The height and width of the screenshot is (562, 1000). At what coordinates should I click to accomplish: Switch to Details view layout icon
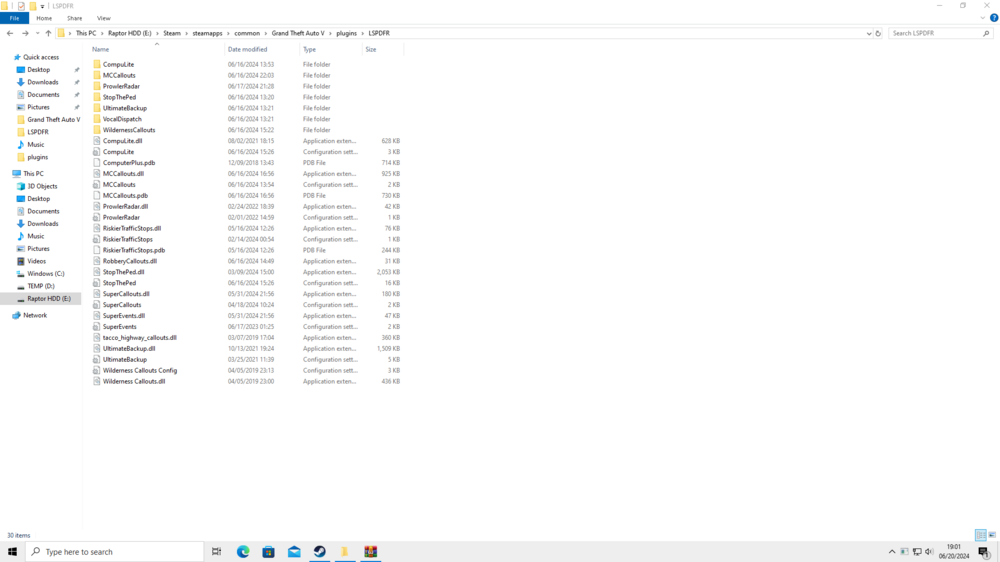(x=980, y=535)
